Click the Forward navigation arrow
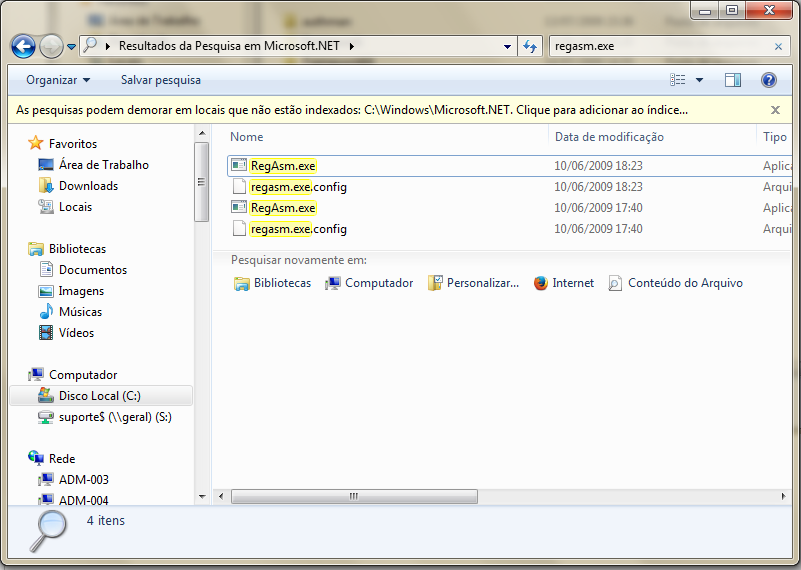 (x=51, y=46)
